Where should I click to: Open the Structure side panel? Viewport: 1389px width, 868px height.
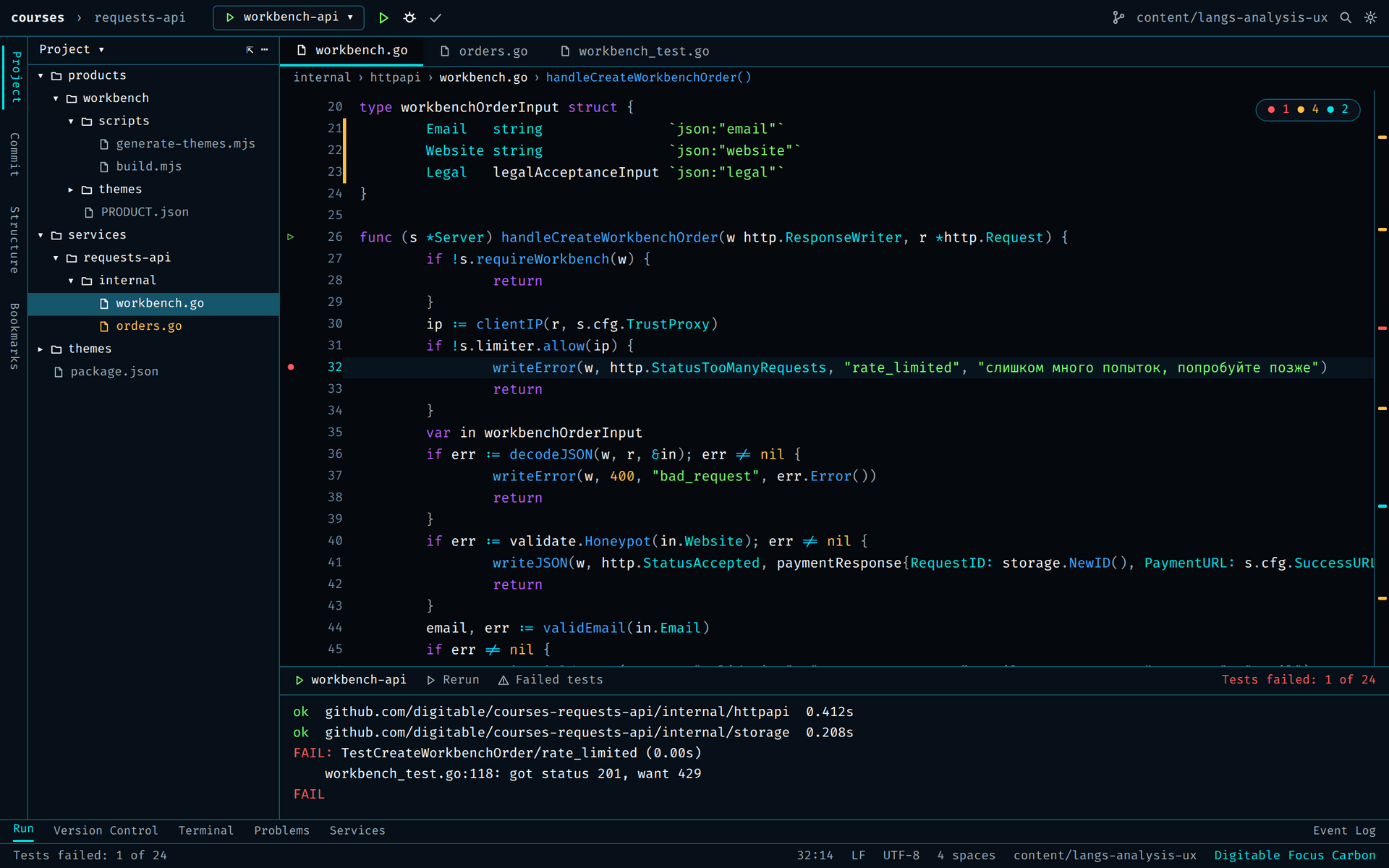pyautogui.click(x=14, y=239)
